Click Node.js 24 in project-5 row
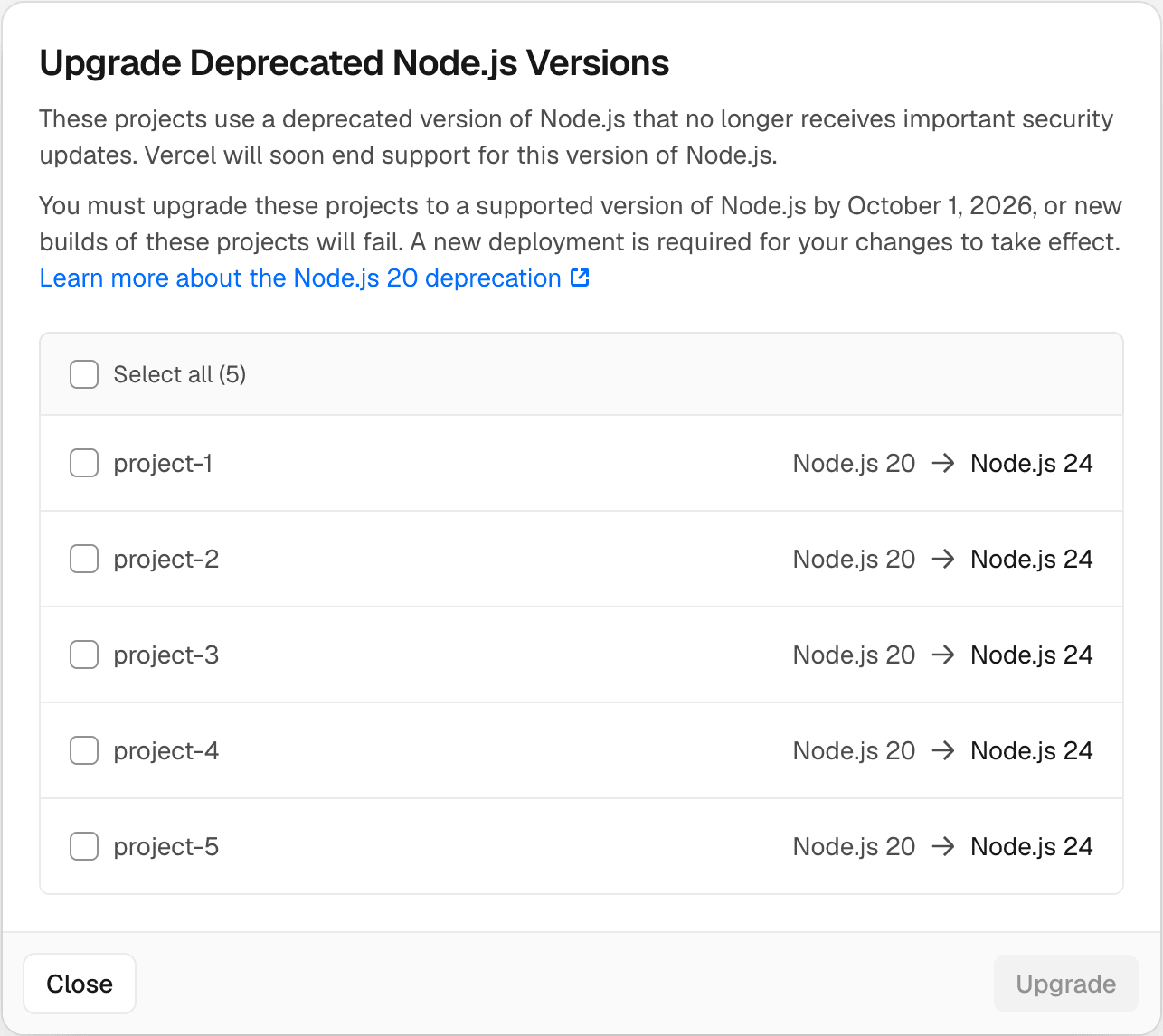Viewport: 1163px width, 1036px height. pyautogui.click(x=1032, y=847)
